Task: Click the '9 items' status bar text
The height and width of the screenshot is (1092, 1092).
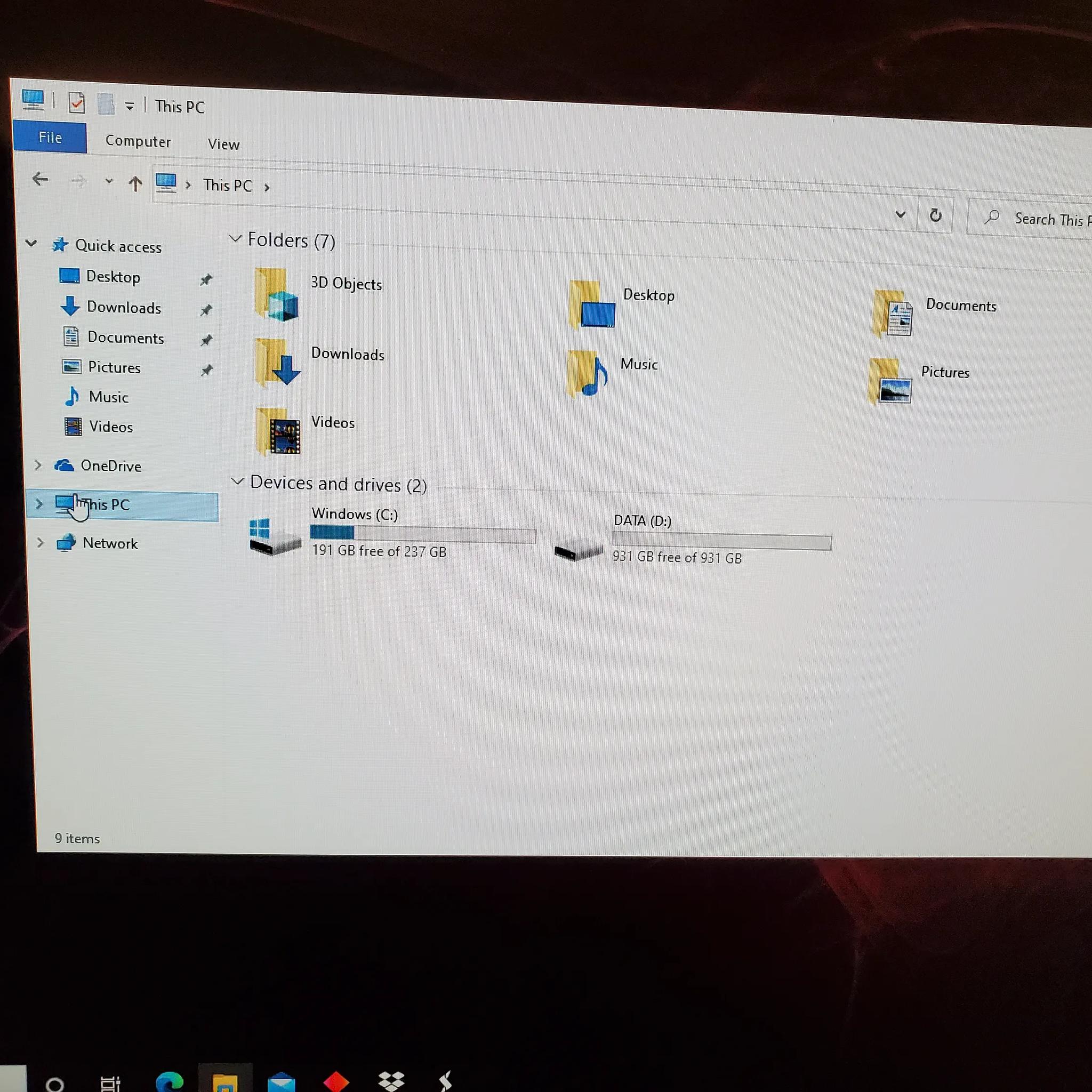Action: coord(77,839)
